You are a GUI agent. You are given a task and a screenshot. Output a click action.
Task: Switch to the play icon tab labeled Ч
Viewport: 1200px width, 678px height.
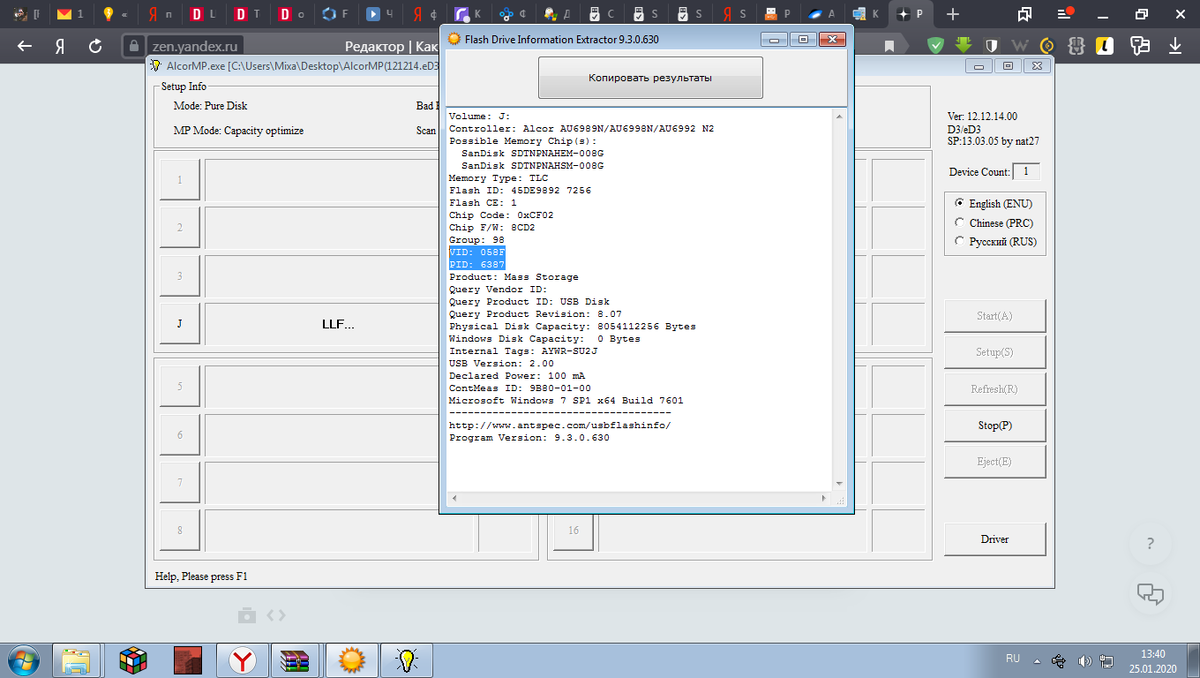point(379,14)
